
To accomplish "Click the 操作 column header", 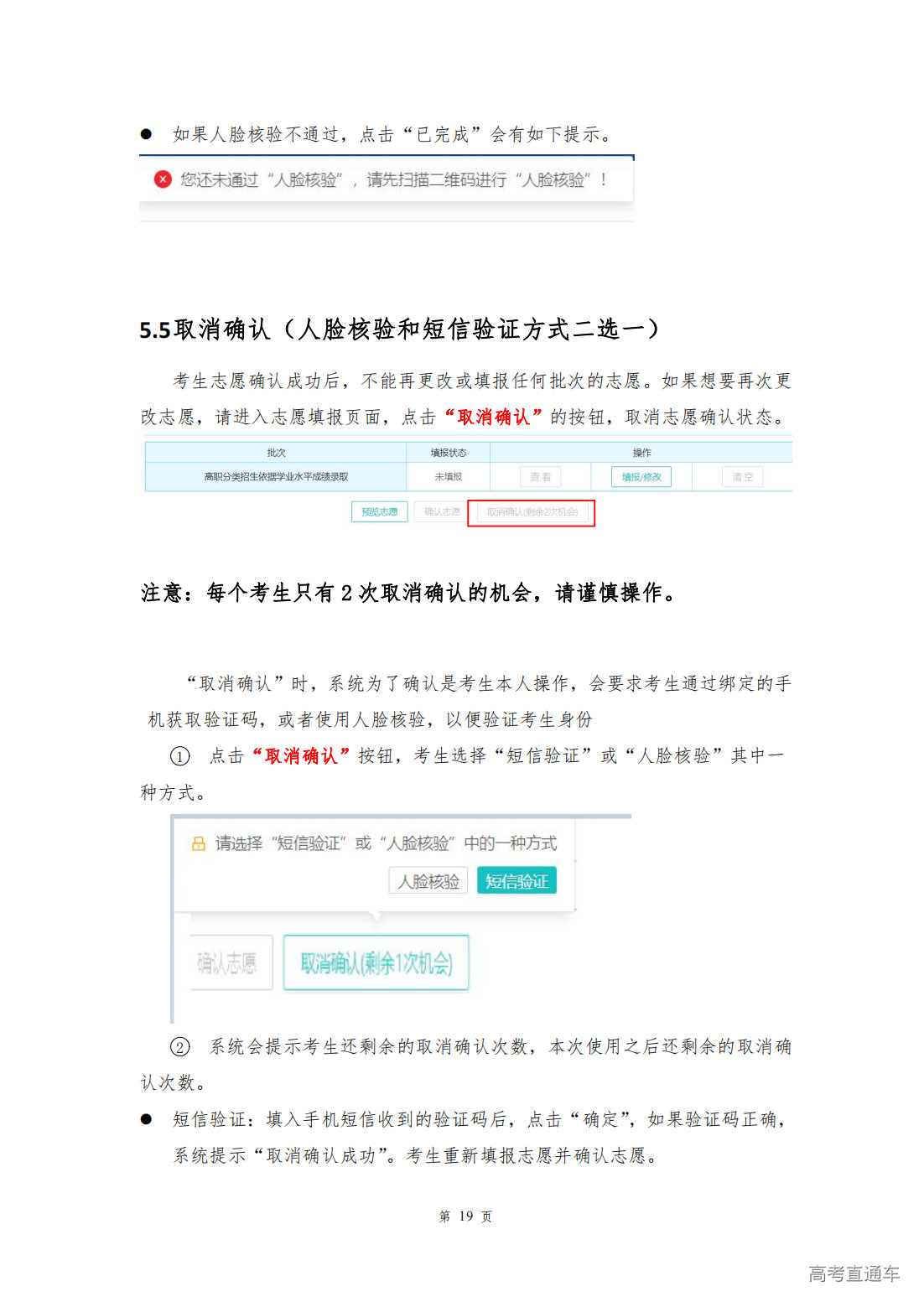I will click(641, 453).
